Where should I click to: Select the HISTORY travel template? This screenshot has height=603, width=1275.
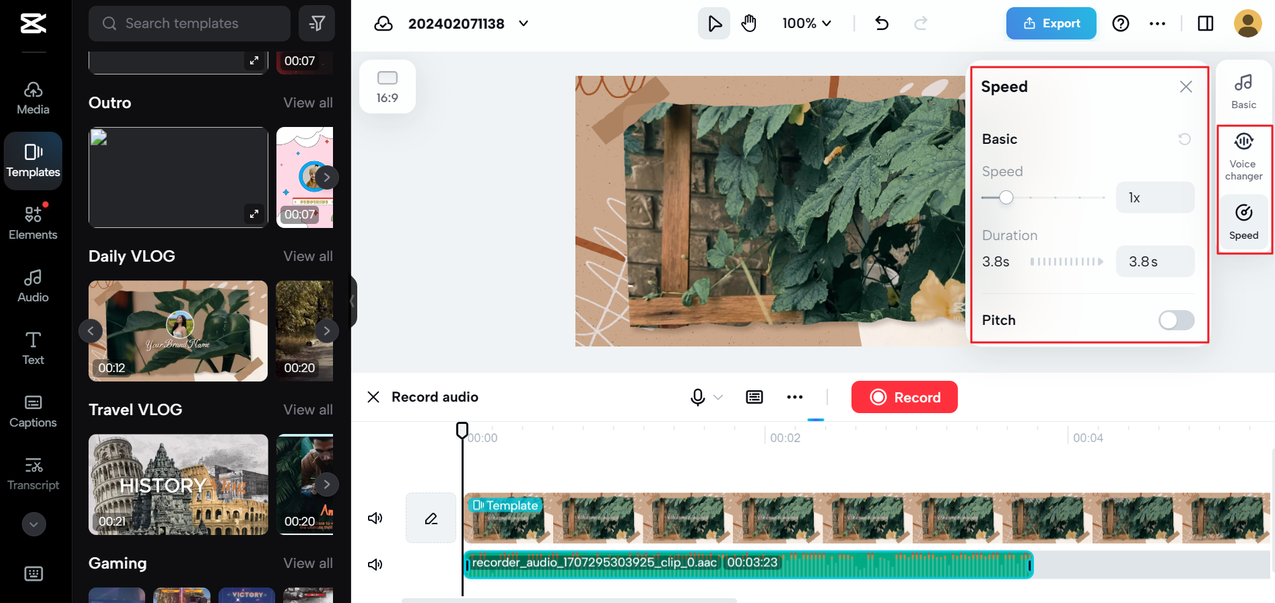178,485
